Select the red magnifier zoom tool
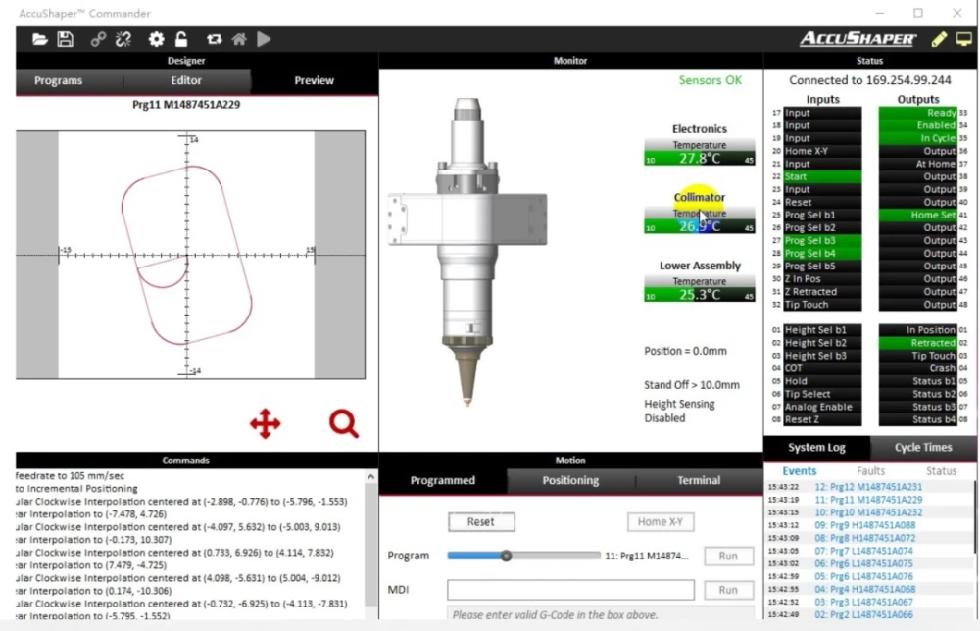Image resolution: width=980 pixels, height=631 pixels. tap(343, 425)
